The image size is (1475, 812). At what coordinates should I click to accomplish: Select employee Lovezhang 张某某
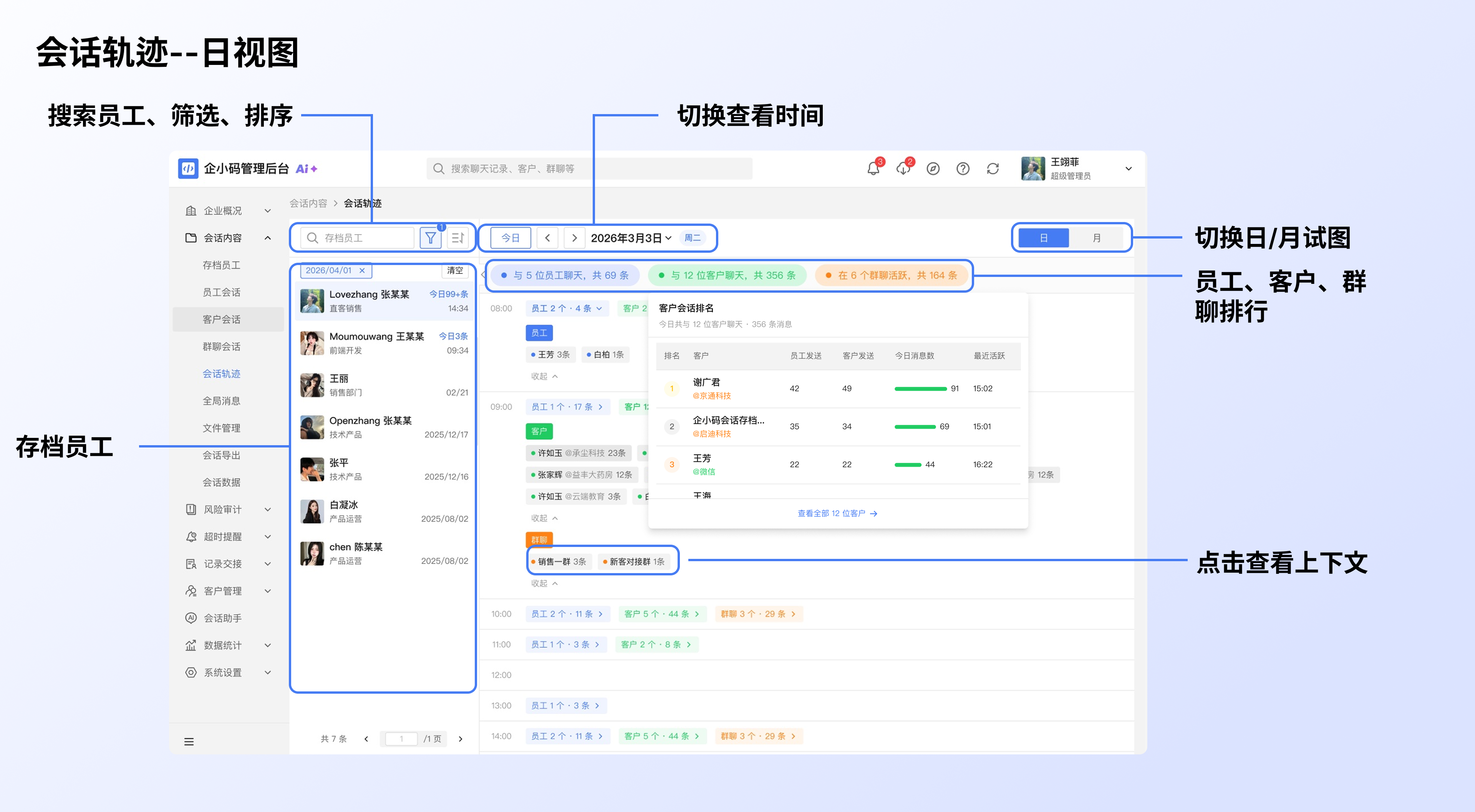(384, 301)
